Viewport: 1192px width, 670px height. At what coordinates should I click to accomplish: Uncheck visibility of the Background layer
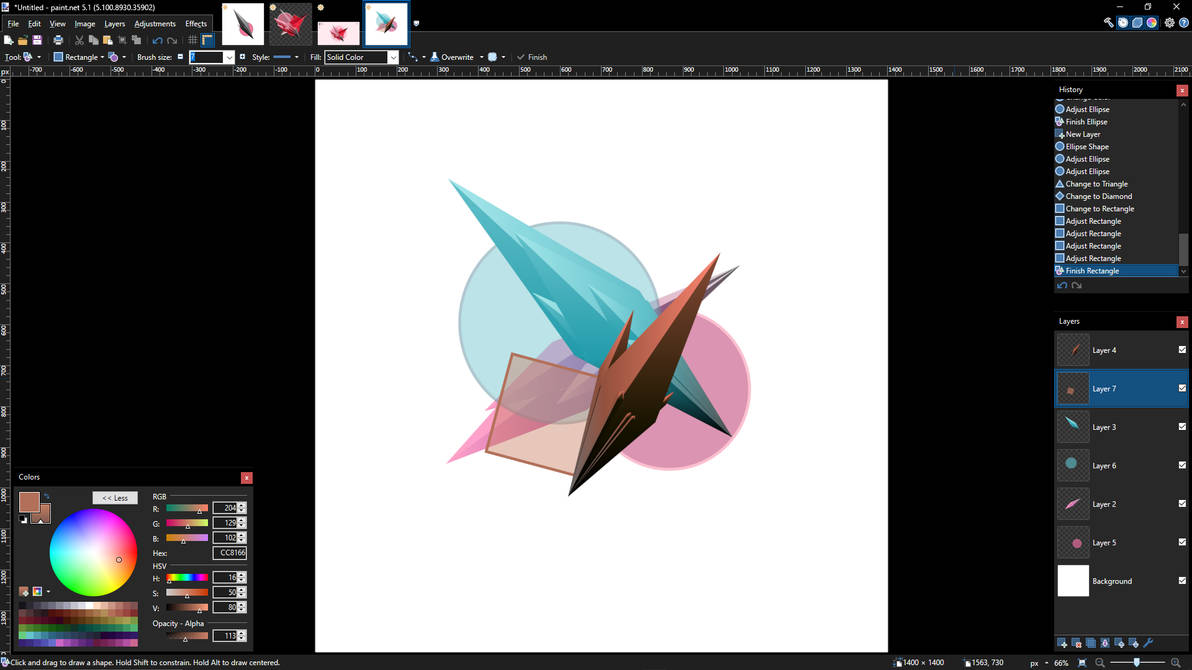(1182, 581)
